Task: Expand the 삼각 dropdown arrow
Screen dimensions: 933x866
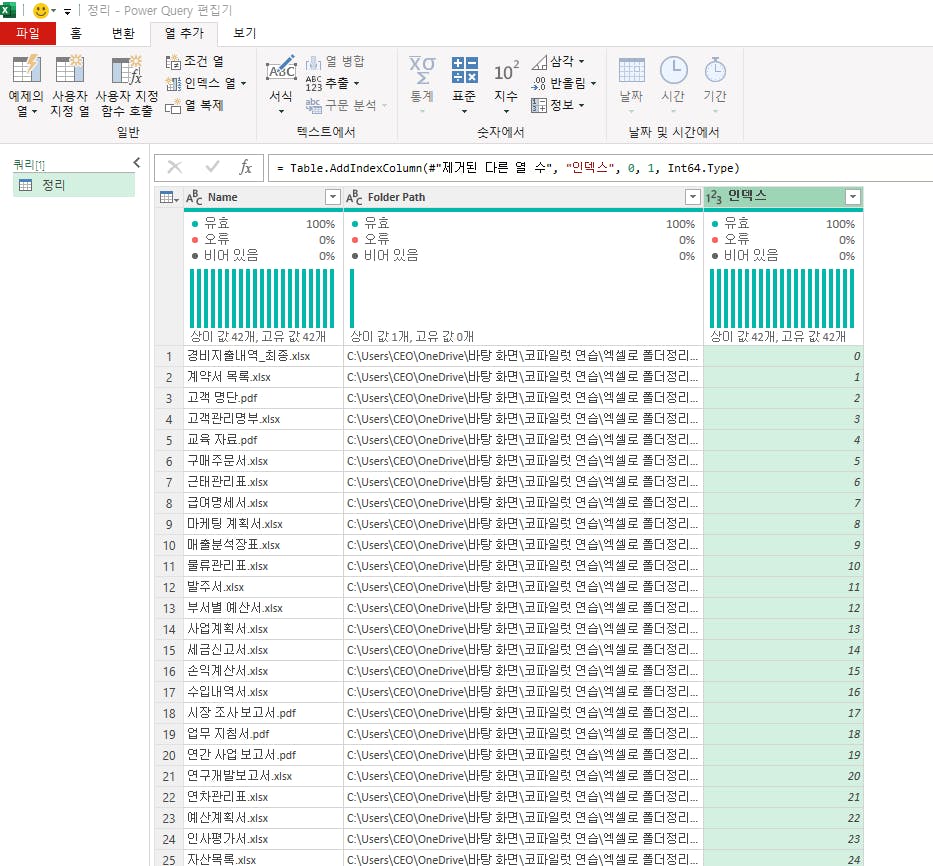Action: [581, 61]
